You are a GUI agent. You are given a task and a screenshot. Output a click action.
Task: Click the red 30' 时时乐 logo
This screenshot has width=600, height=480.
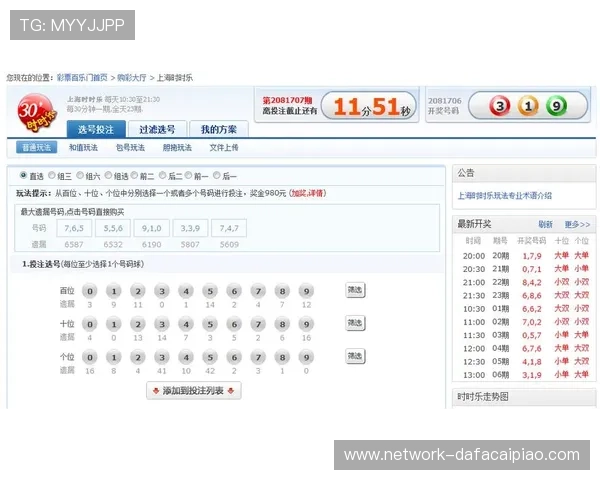pyautogui.click(x=36, y=113)
